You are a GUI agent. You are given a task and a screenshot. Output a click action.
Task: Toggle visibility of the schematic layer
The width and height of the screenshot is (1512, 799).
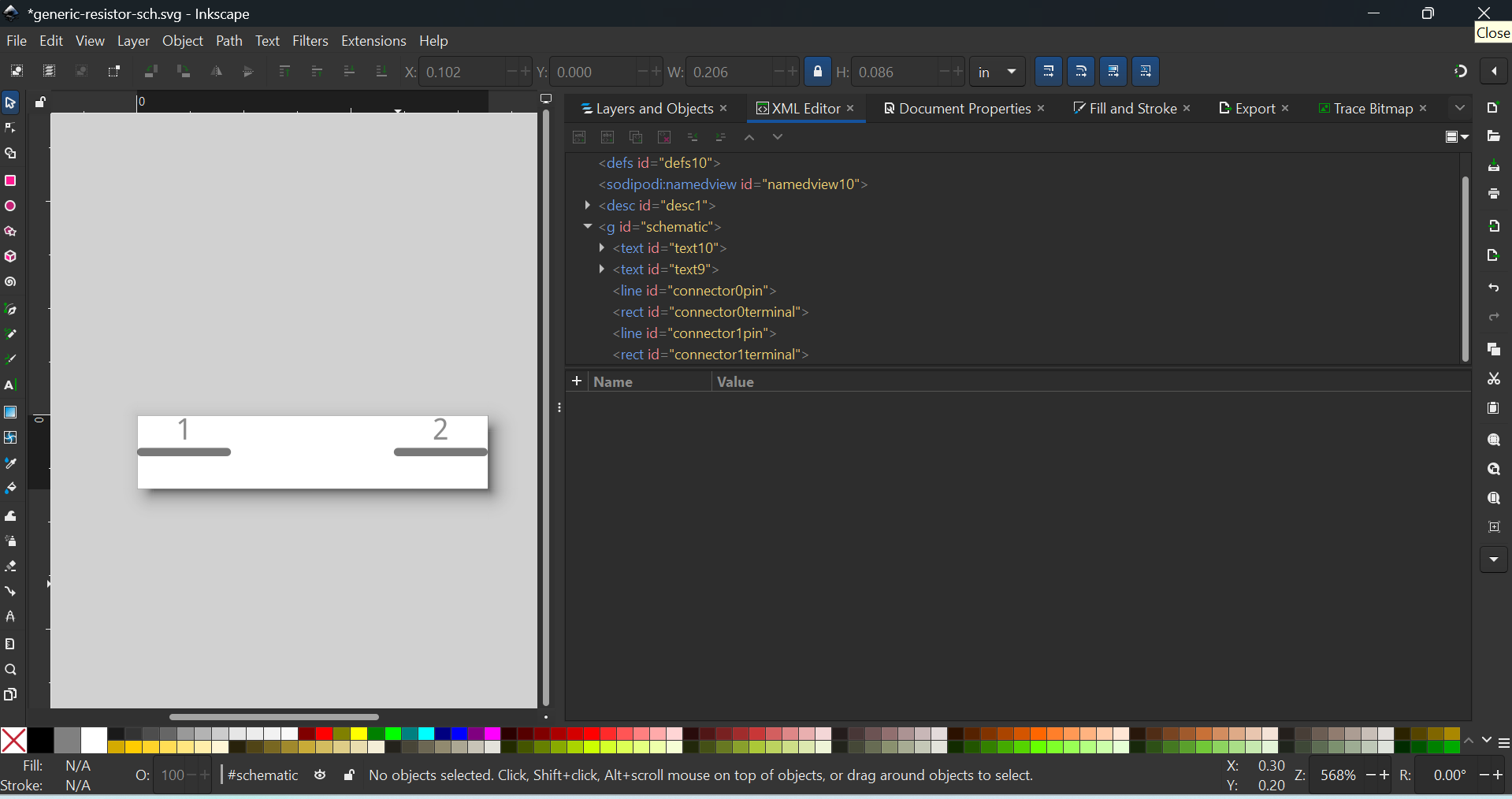320,775
